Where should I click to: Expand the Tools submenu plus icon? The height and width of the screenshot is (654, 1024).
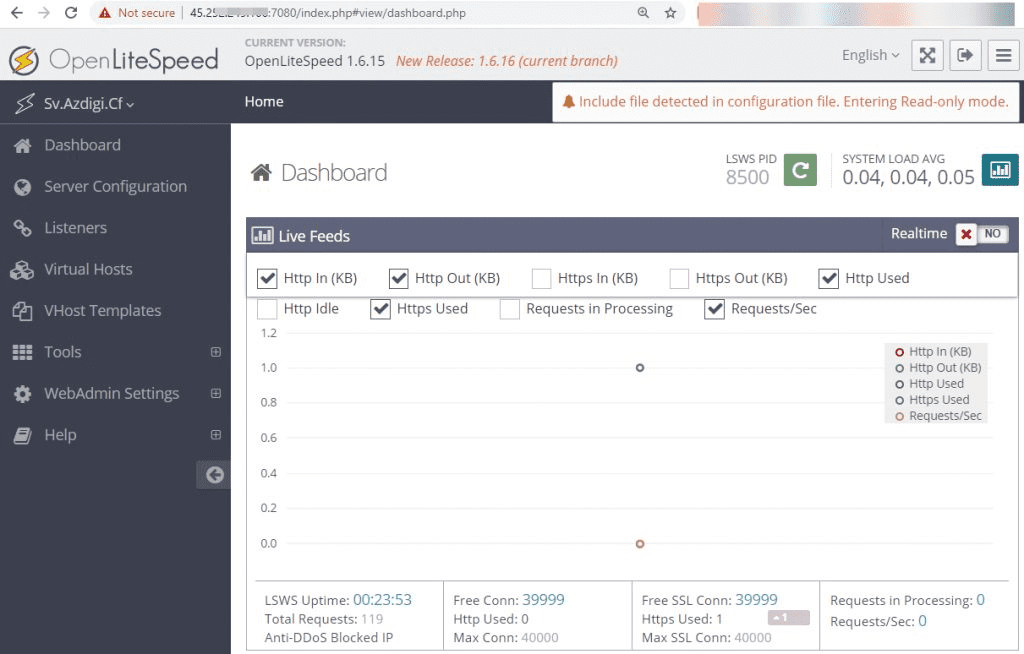216,352
